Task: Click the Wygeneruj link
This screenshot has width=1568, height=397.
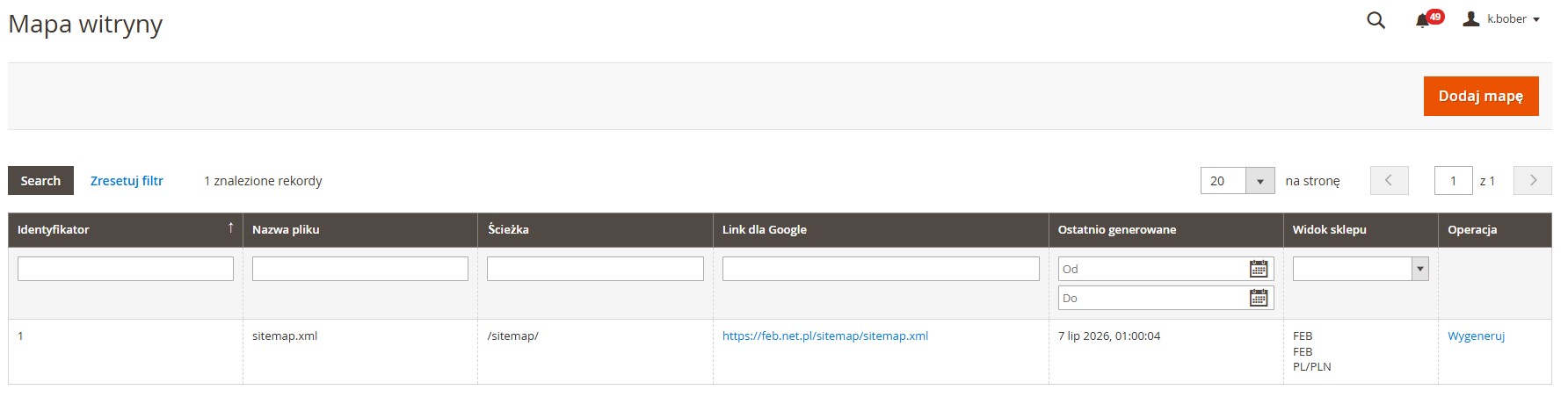Action: pyautogui.click(x=1477, y=336)
